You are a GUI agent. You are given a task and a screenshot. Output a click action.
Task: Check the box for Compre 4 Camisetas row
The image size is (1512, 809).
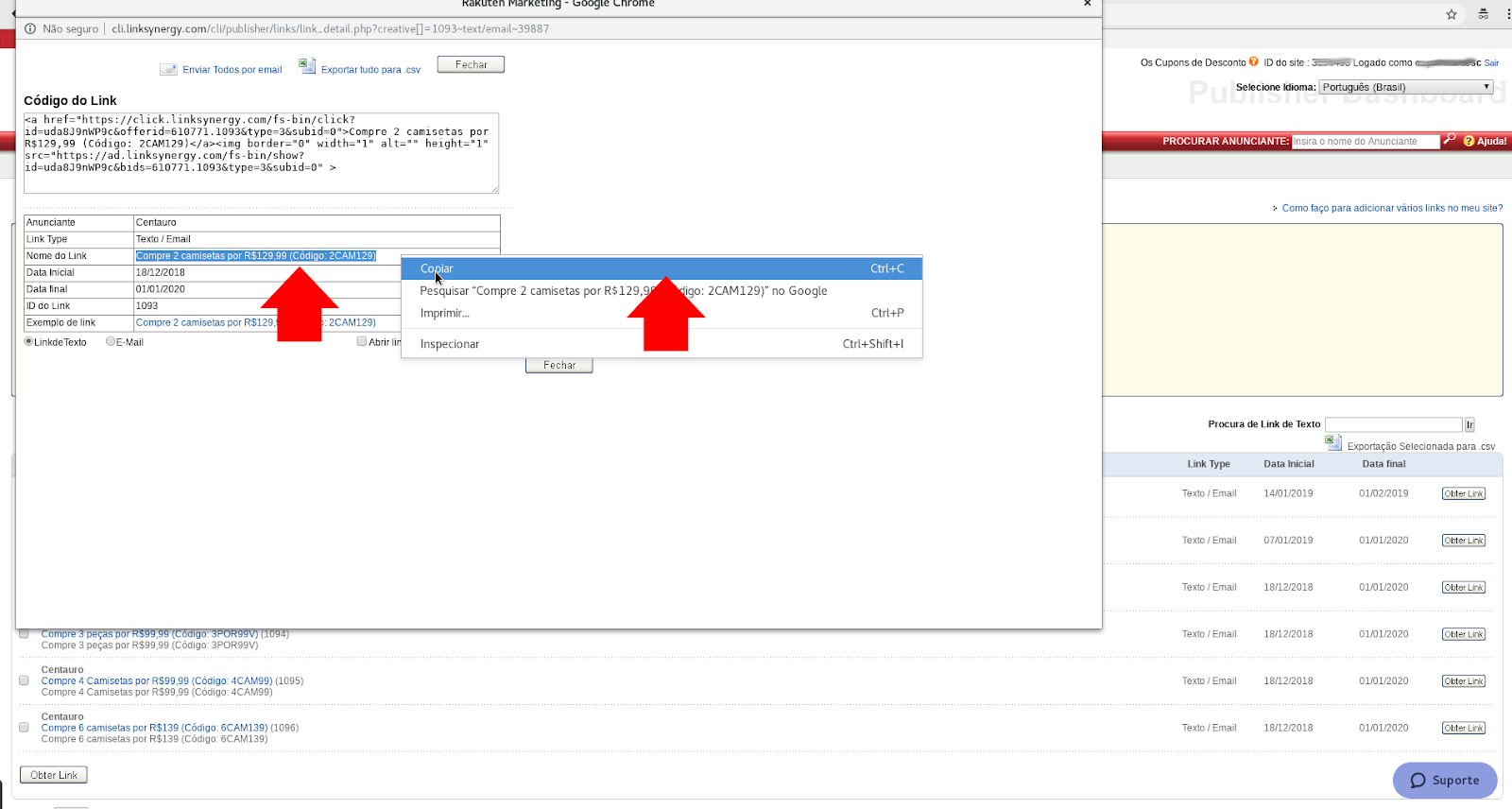click(24, 680)
